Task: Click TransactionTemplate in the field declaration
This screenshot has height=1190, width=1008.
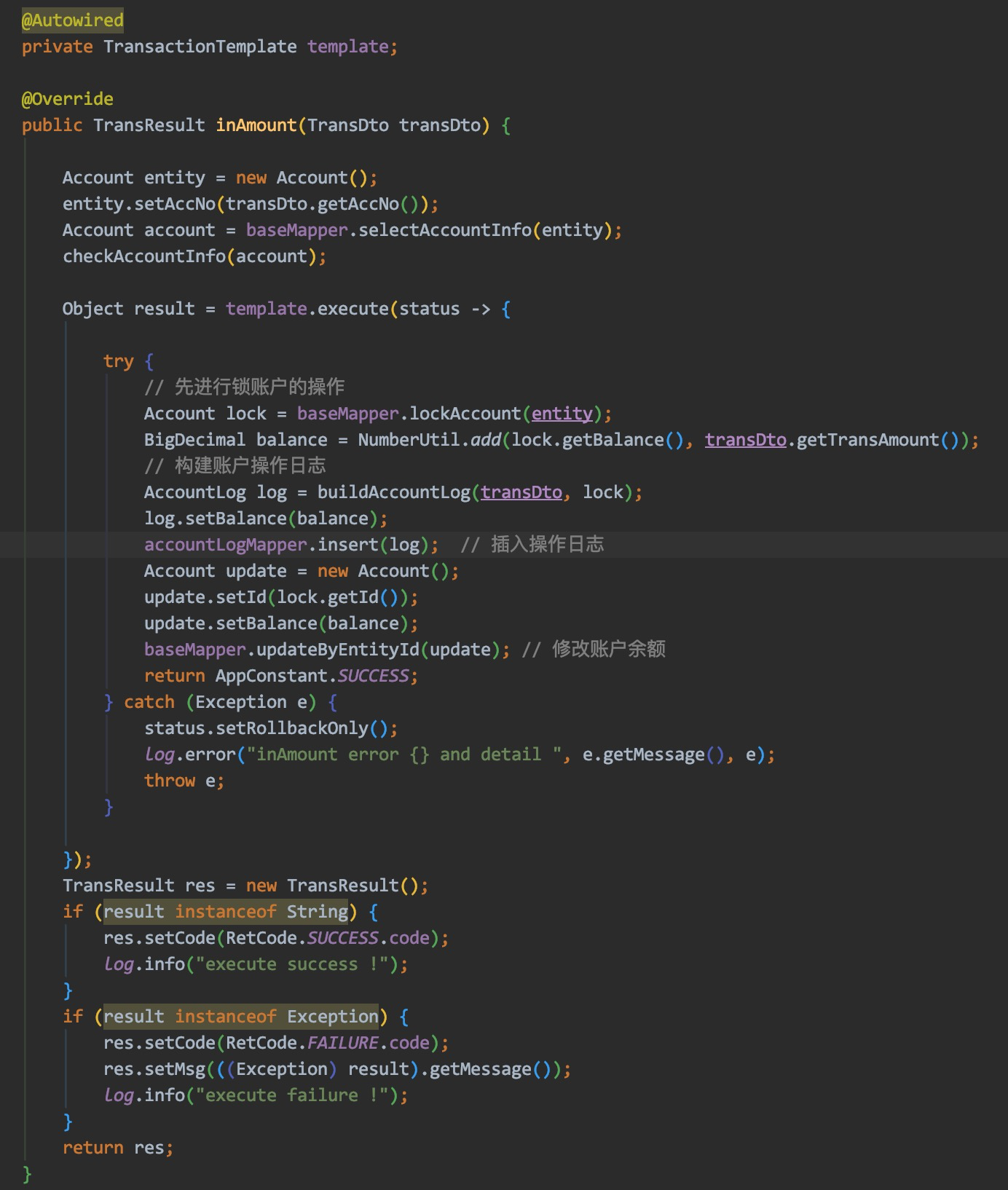Action: pos(200,47)
